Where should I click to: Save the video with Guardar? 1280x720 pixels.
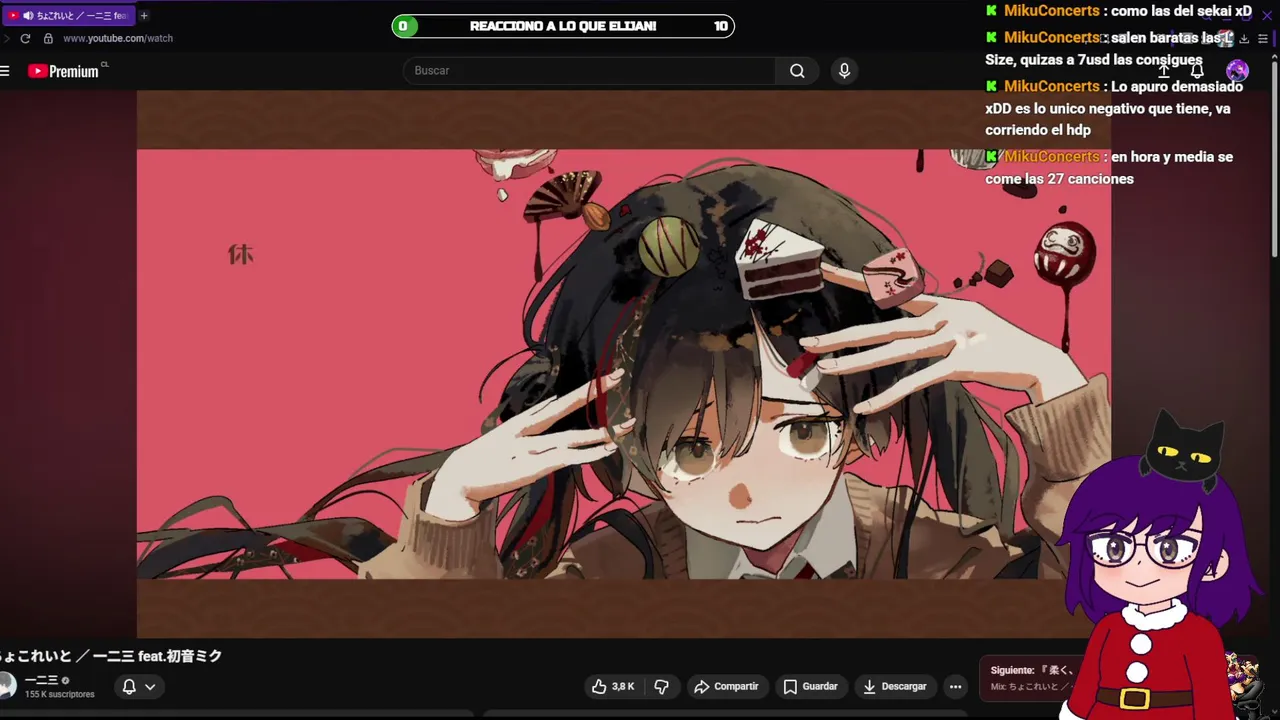coord(810,686)
